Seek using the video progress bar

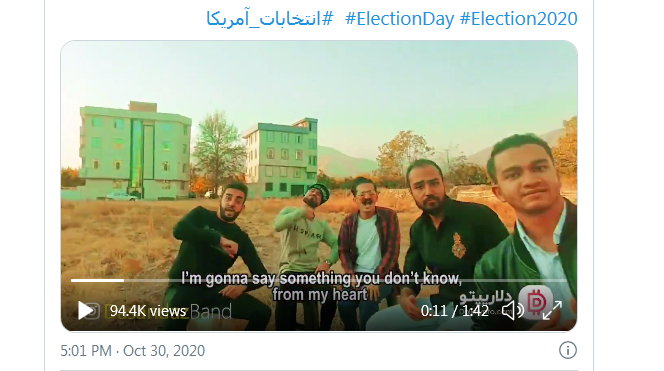coord(318,280)
